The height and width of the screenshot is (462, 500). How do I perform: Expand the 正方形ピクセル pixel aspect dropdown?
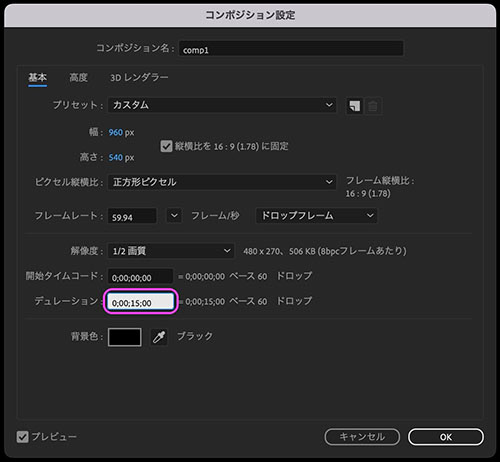point(222,182)
